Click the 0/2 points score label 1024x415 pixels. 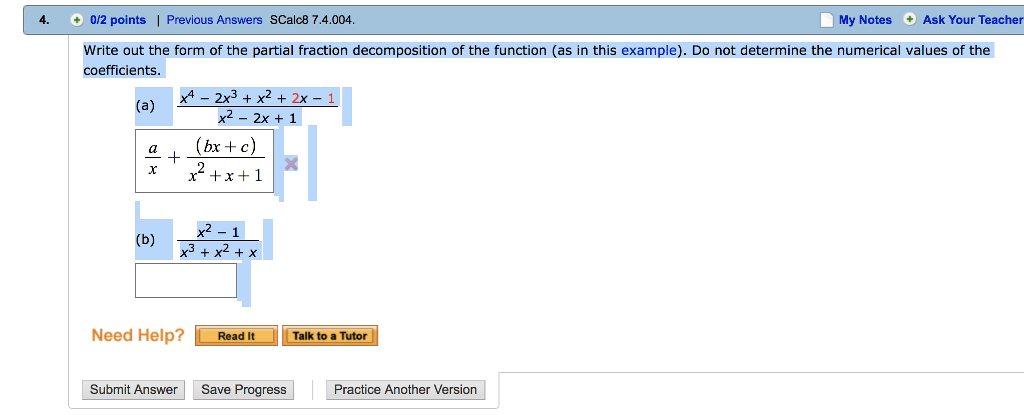[x=117, y=20]
